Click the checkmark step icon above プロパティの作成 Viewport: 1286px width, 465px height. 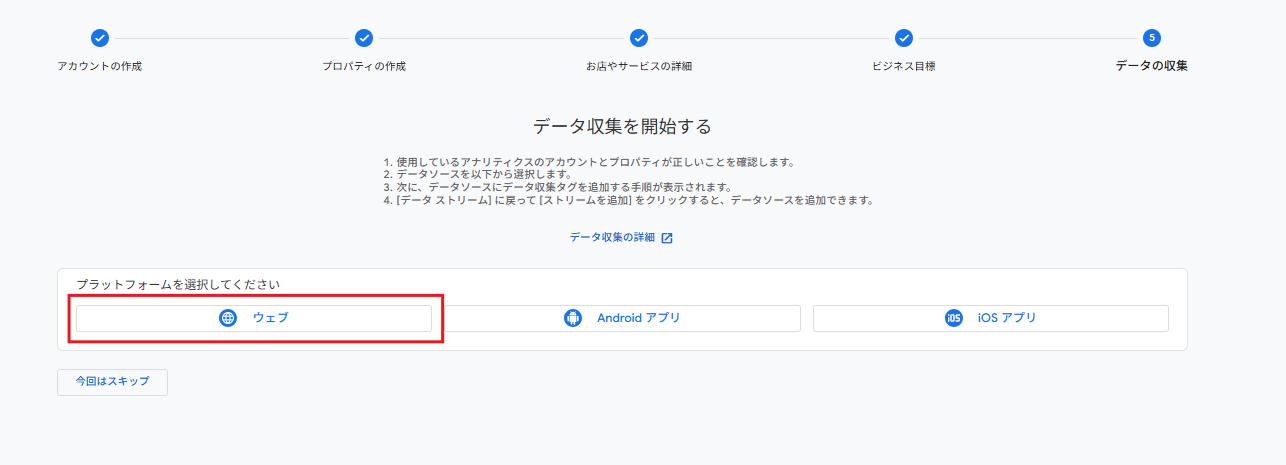[364, 38]
